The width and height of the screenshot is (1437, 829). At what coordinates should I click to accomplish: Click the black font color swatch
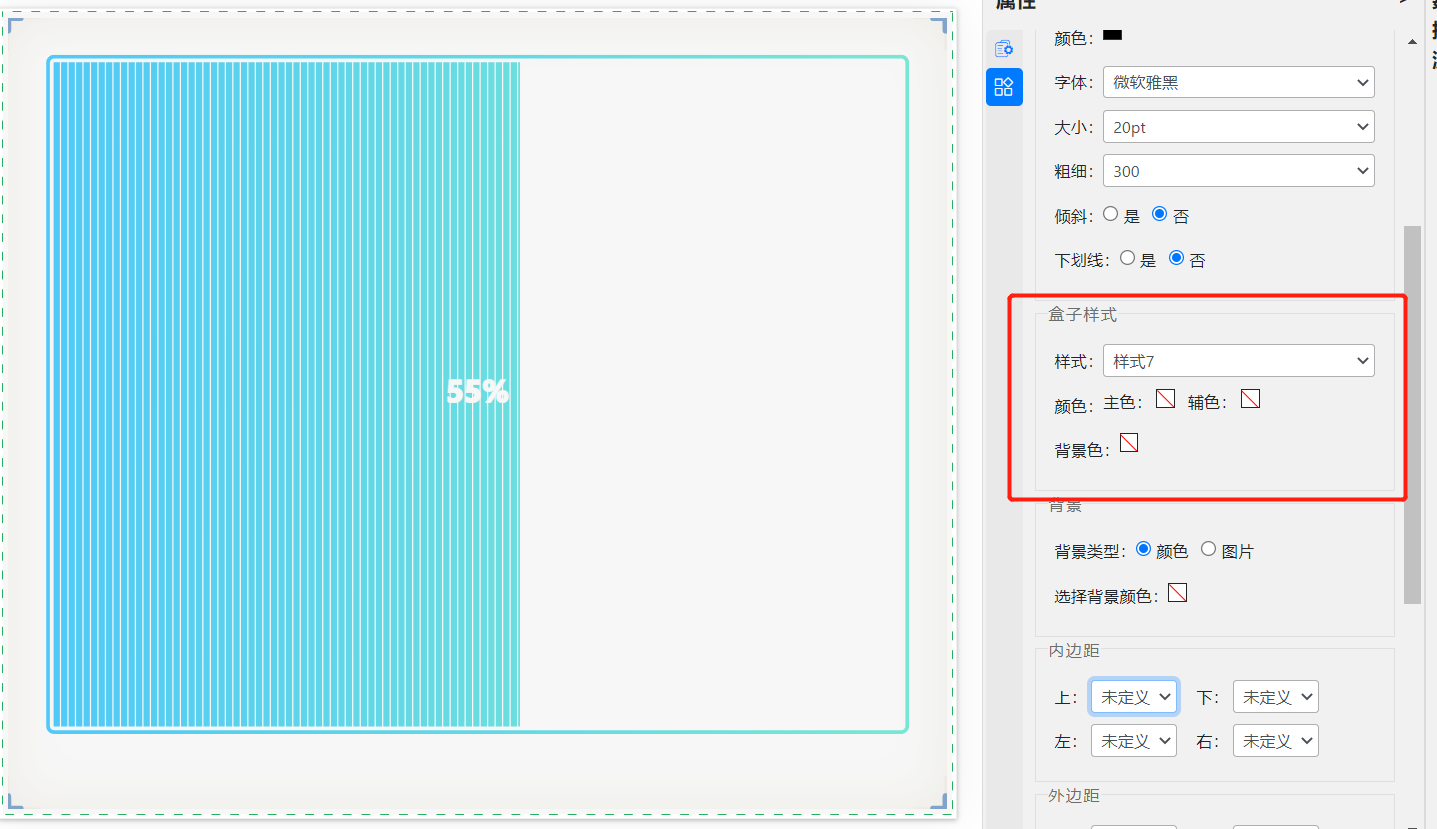tap(1112, 35)
